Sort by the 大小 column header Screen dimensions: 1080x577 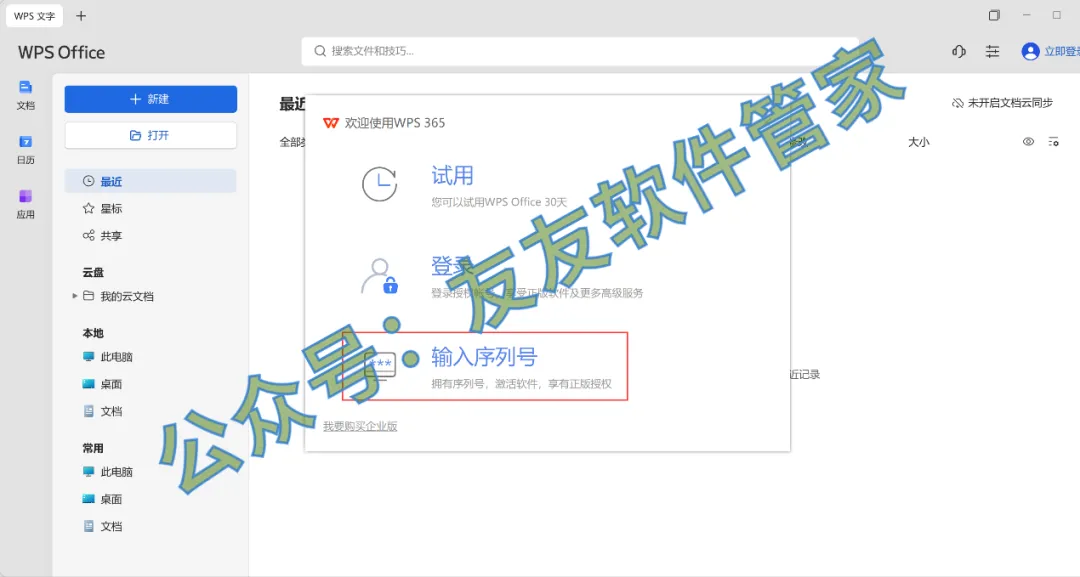point(918,142)
